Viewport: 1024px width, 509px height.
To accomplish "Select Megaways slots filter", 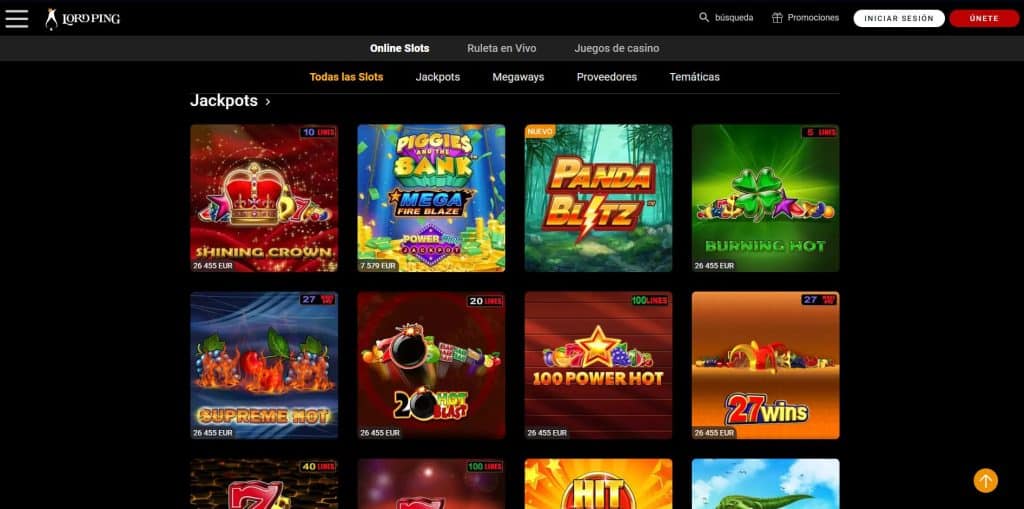I will pyautogui.click(x=518, y=77).
